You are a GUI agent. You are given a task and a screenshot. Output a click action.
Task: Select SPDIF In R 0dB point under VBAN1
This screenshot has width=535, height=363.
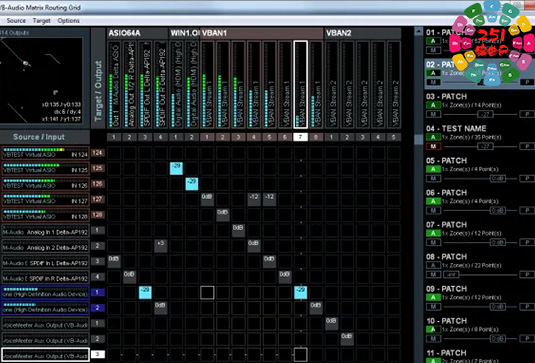[285, 277]
